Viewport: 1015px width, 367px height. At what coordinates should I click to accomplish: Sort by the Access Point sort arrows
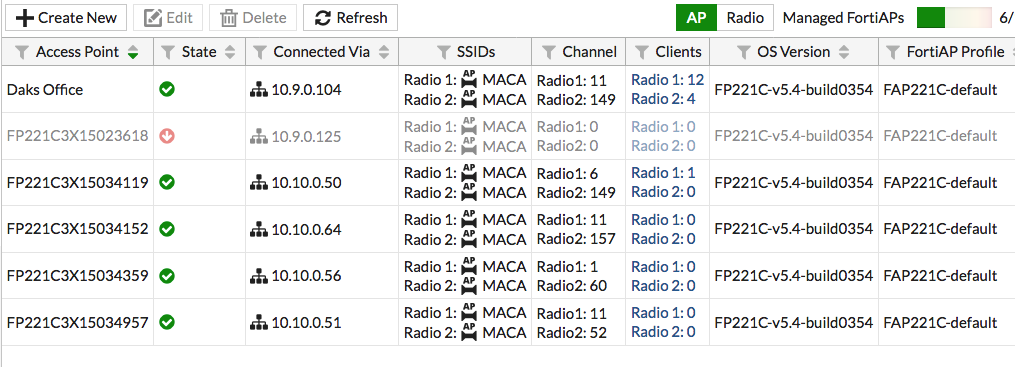pyautogui.click(x=133, y=52)
